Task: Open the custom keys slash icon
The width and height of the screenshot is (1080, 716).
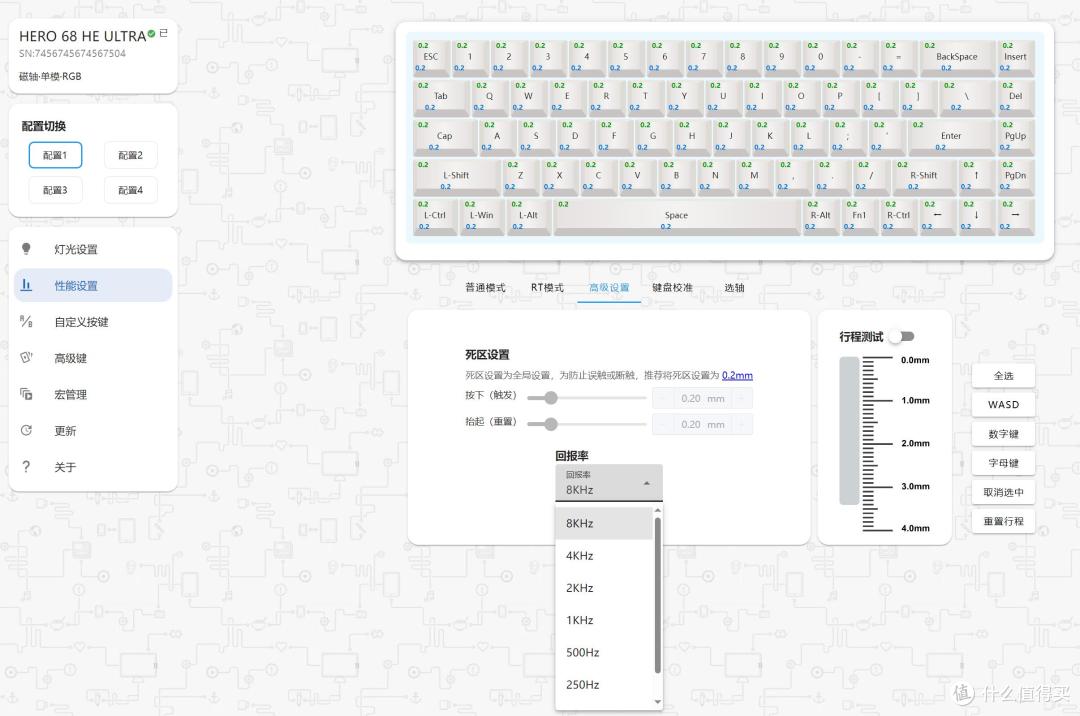Action: [26, 321]
